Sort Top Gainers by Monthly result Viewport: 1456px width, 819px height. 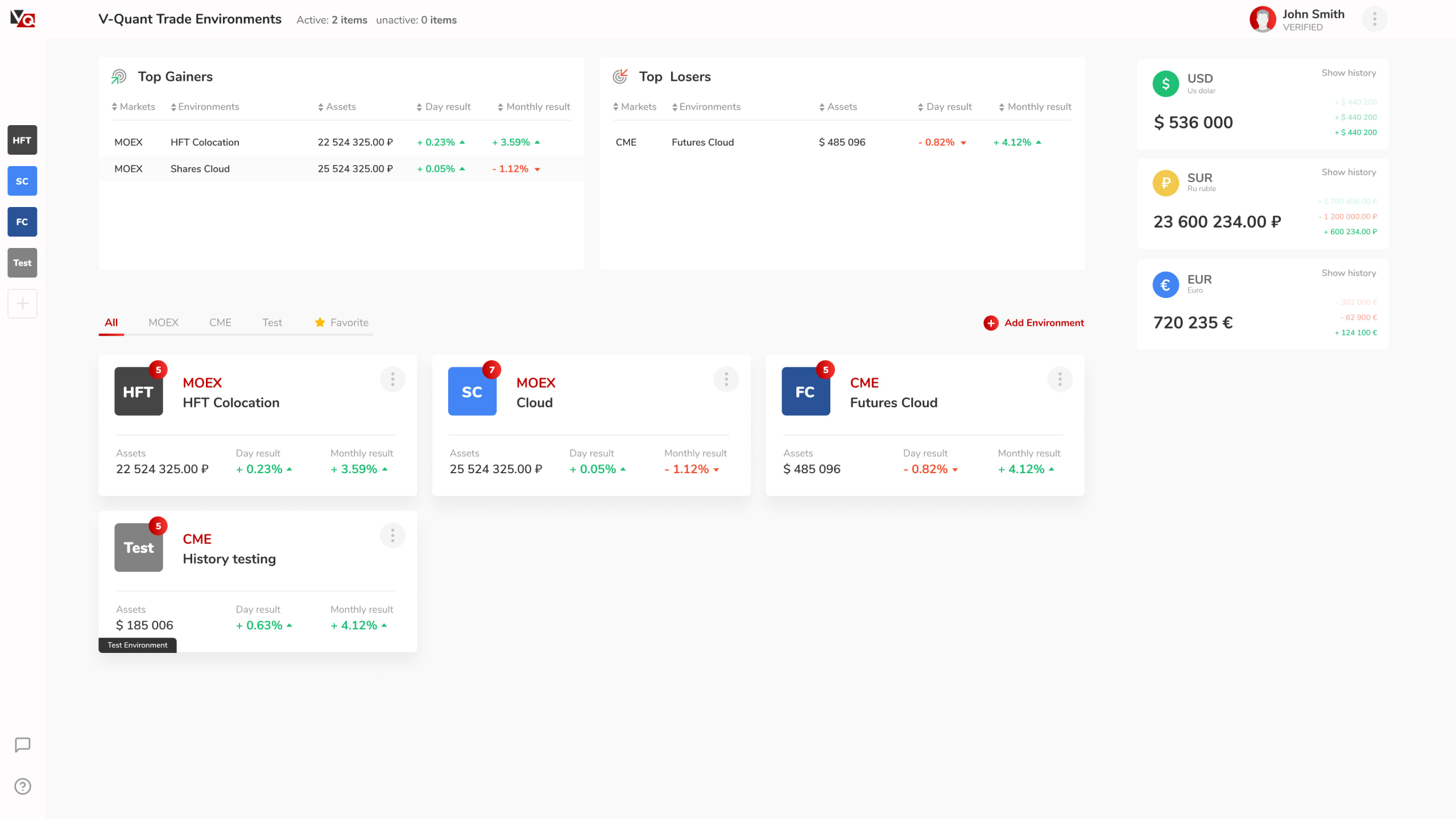533,107
